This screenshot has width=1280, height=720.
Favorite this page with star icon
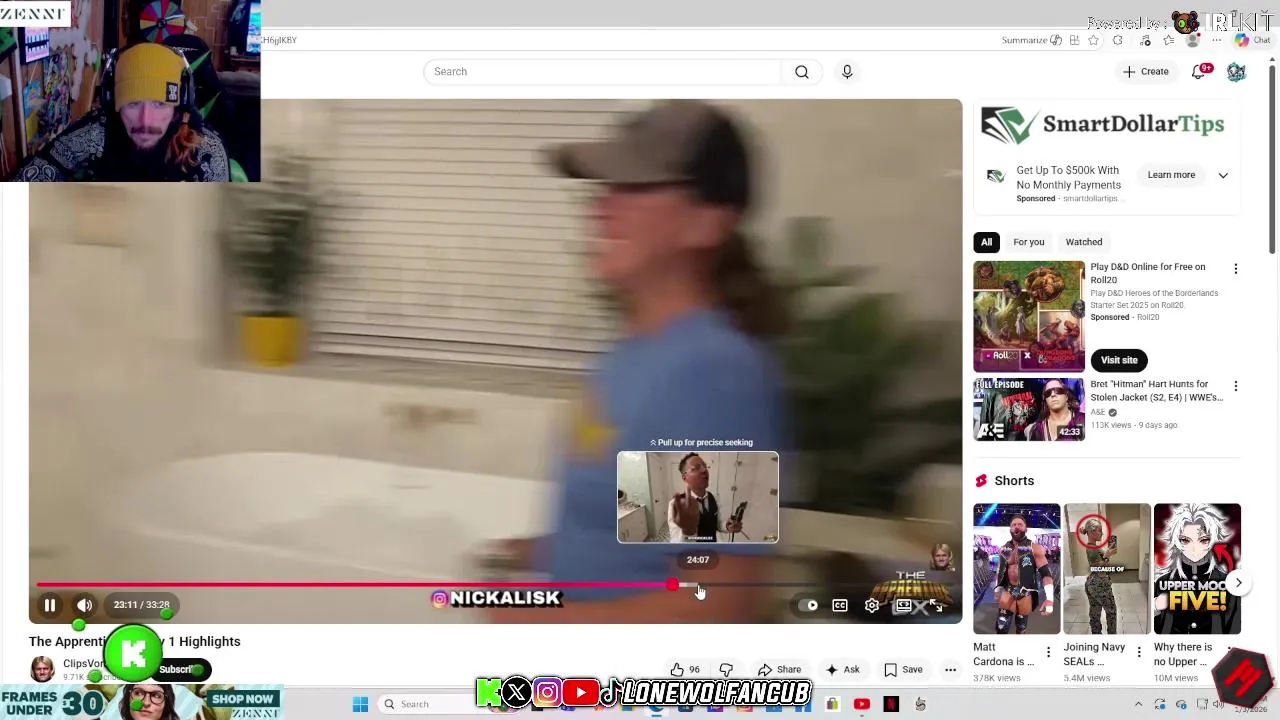tap(1093, 40)
